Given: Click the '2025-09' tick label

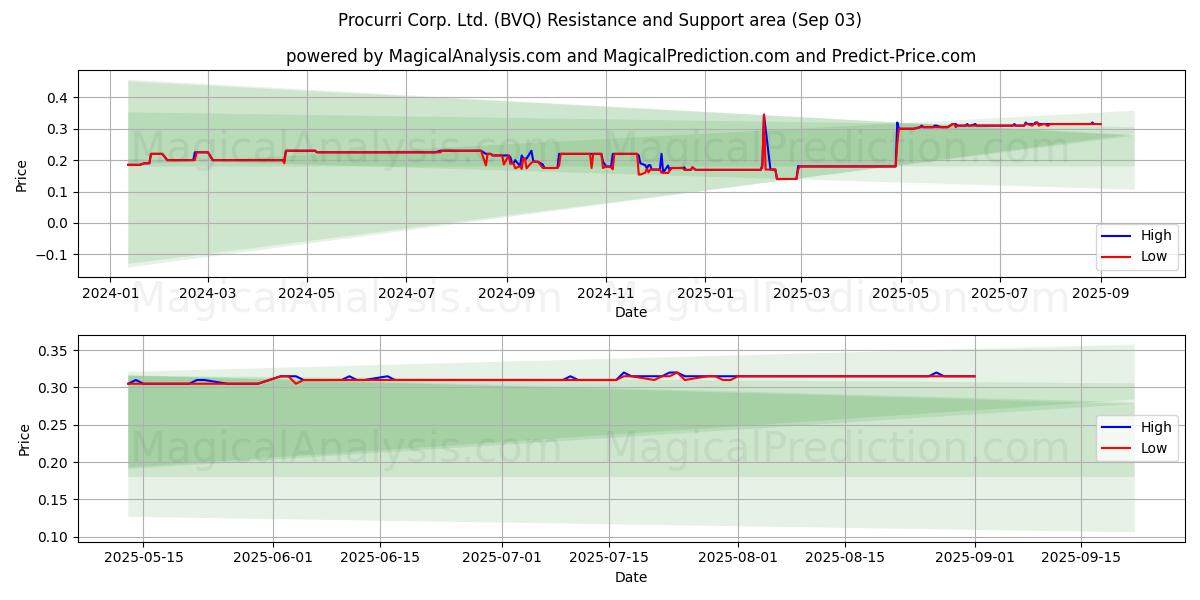Looking at the screenshot, I should click(x=1100, y=294).
